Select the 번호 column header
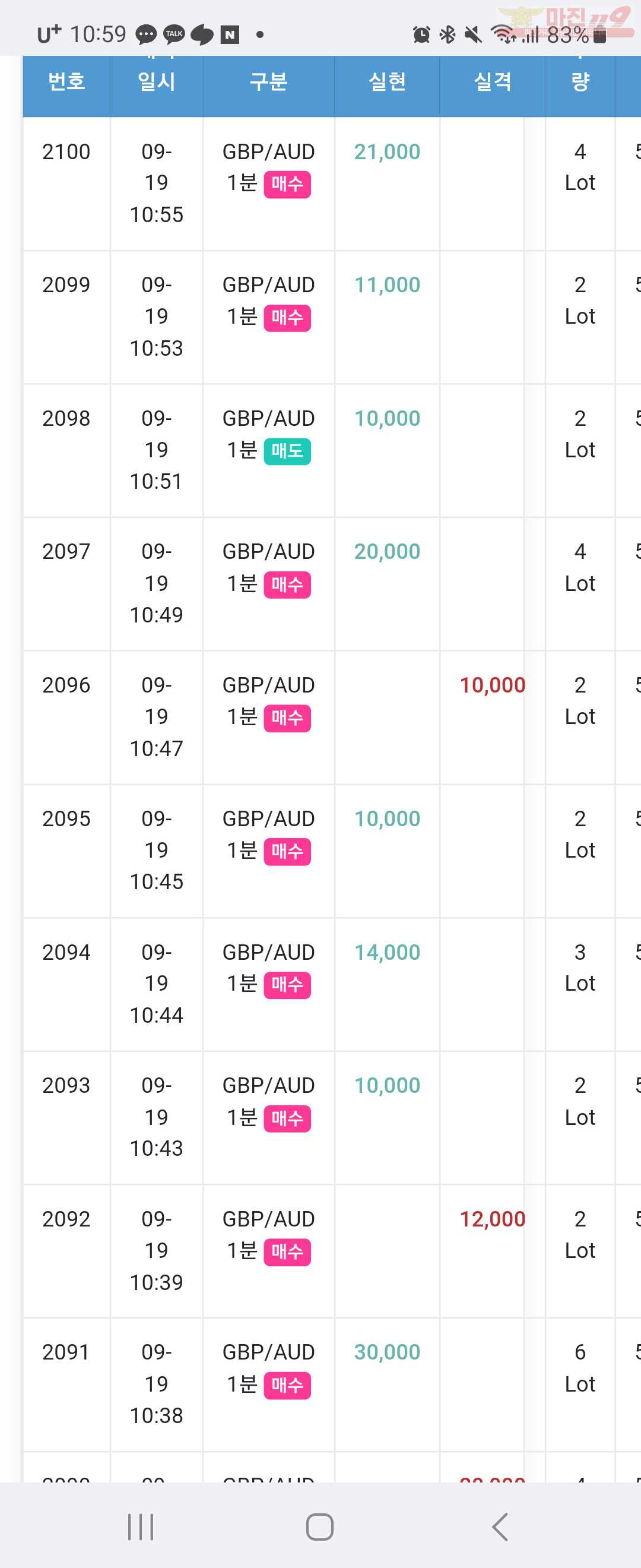This screenshot has width=641, height=1568. point(66,81)
